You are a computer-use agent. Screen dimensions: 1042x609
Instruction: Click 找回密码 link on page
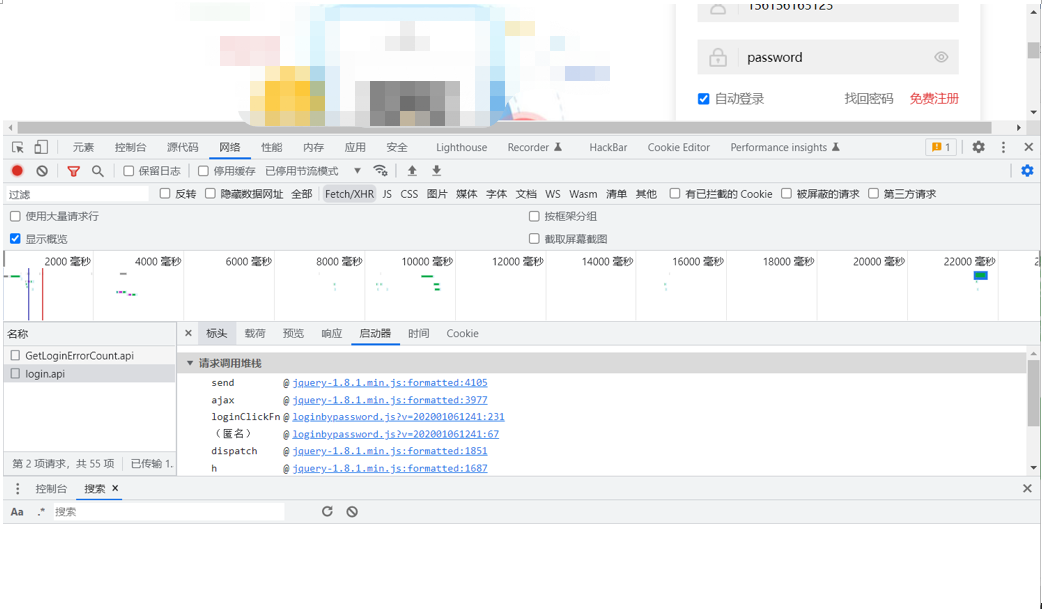tap(869, 98)
